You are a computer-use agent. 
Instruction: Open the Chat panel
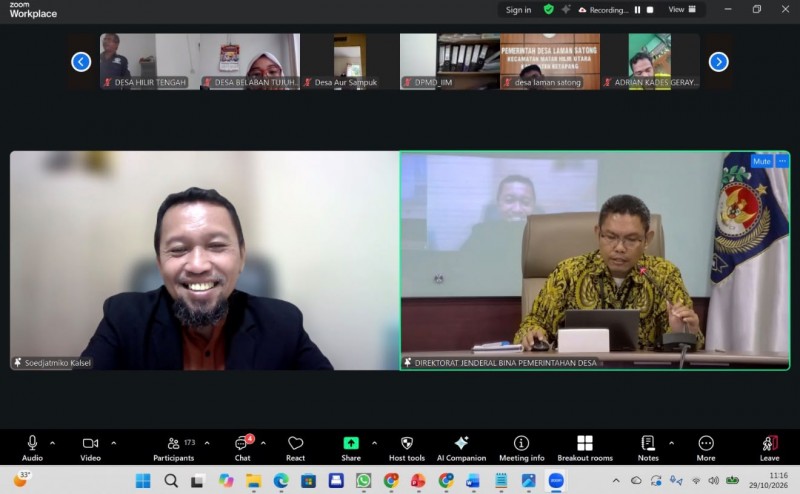242,448
